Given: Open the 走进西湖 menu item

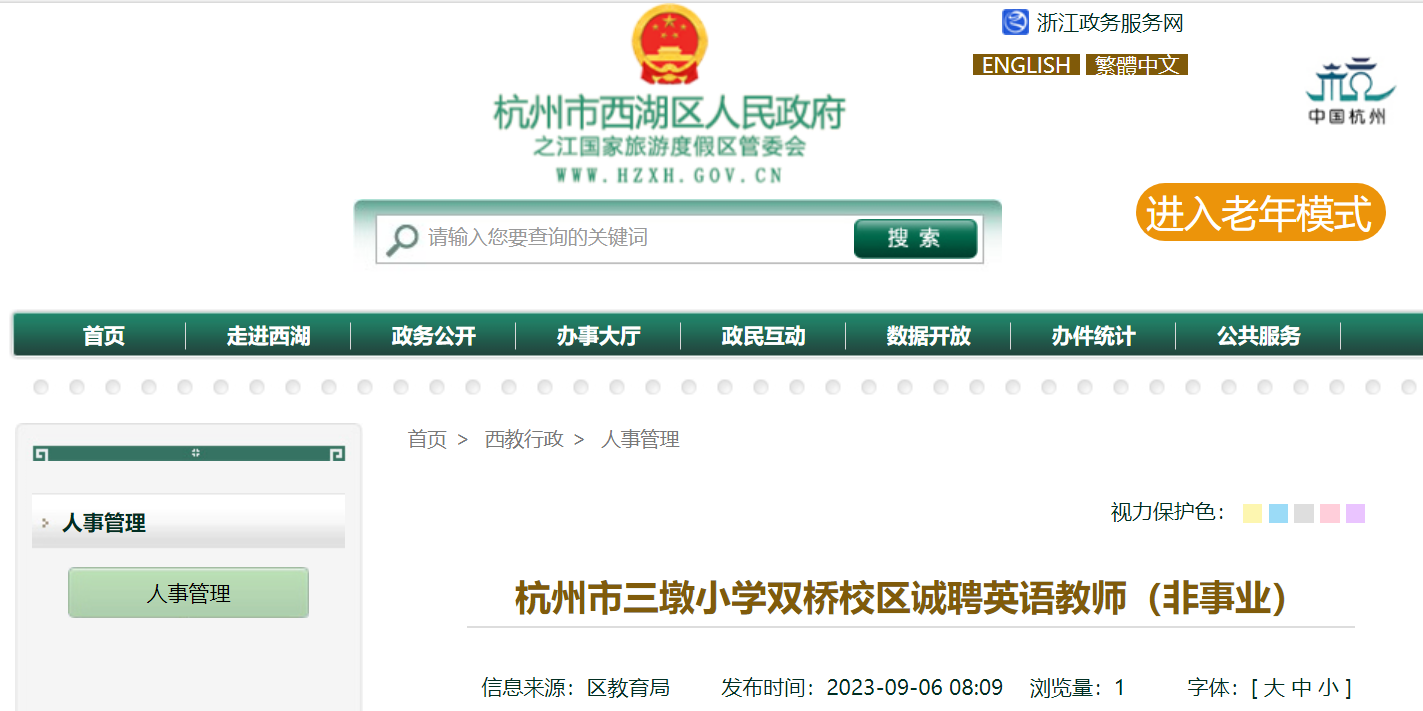Looking at the screenshot, I should [268, 336].
